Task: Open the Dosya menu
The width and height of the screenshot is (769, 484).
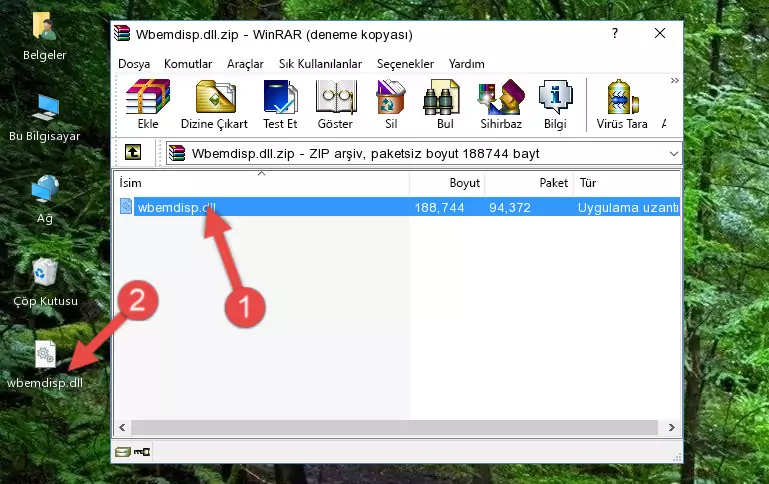Action: [134, 64]
